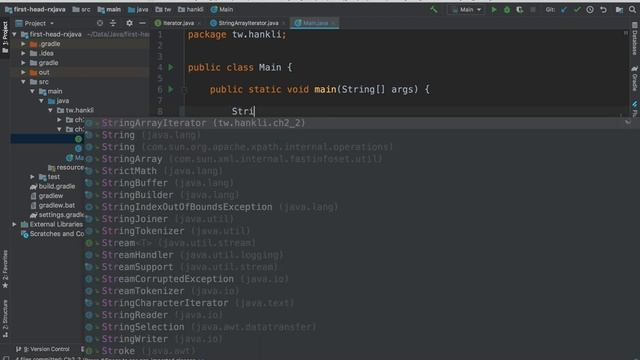The width and height of the screenshot is (640, 360).
Task: Open Search Everywhere magnifier icon
Action: pyautogui.click(x=633, y=9)
